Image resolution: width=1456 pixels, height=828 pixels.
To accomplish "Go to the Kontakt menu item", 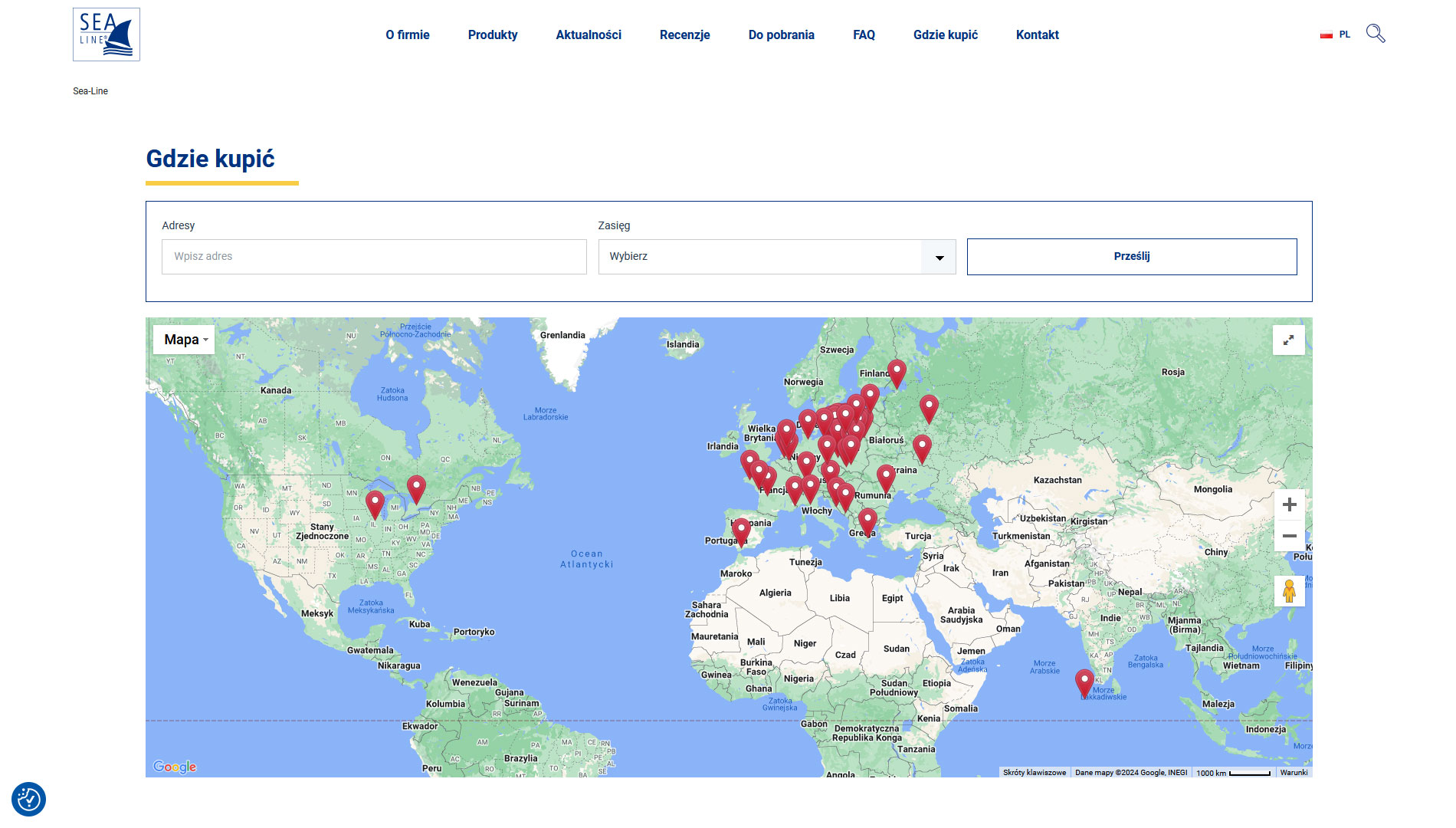I will point(1037,34).
